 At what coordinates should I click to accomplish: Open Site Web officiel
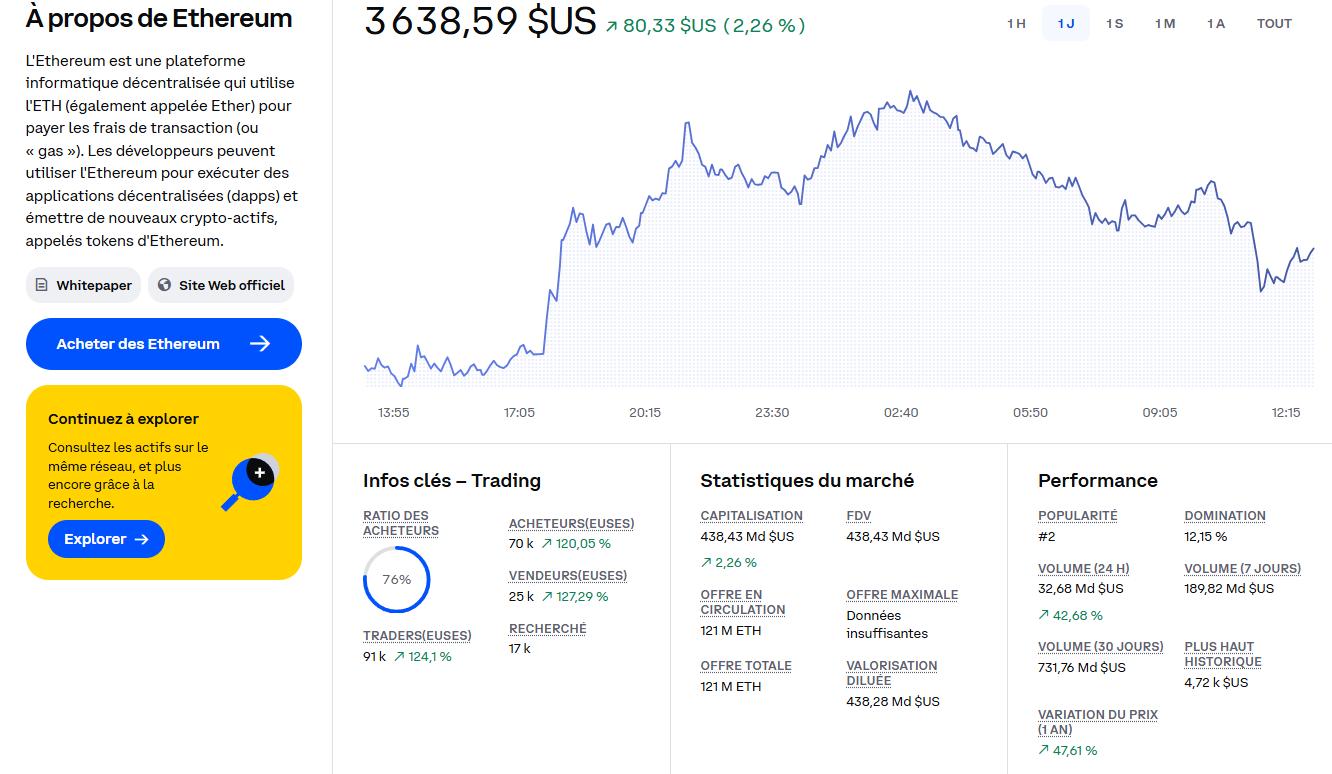pyautogui.click(x=221, y=285)
